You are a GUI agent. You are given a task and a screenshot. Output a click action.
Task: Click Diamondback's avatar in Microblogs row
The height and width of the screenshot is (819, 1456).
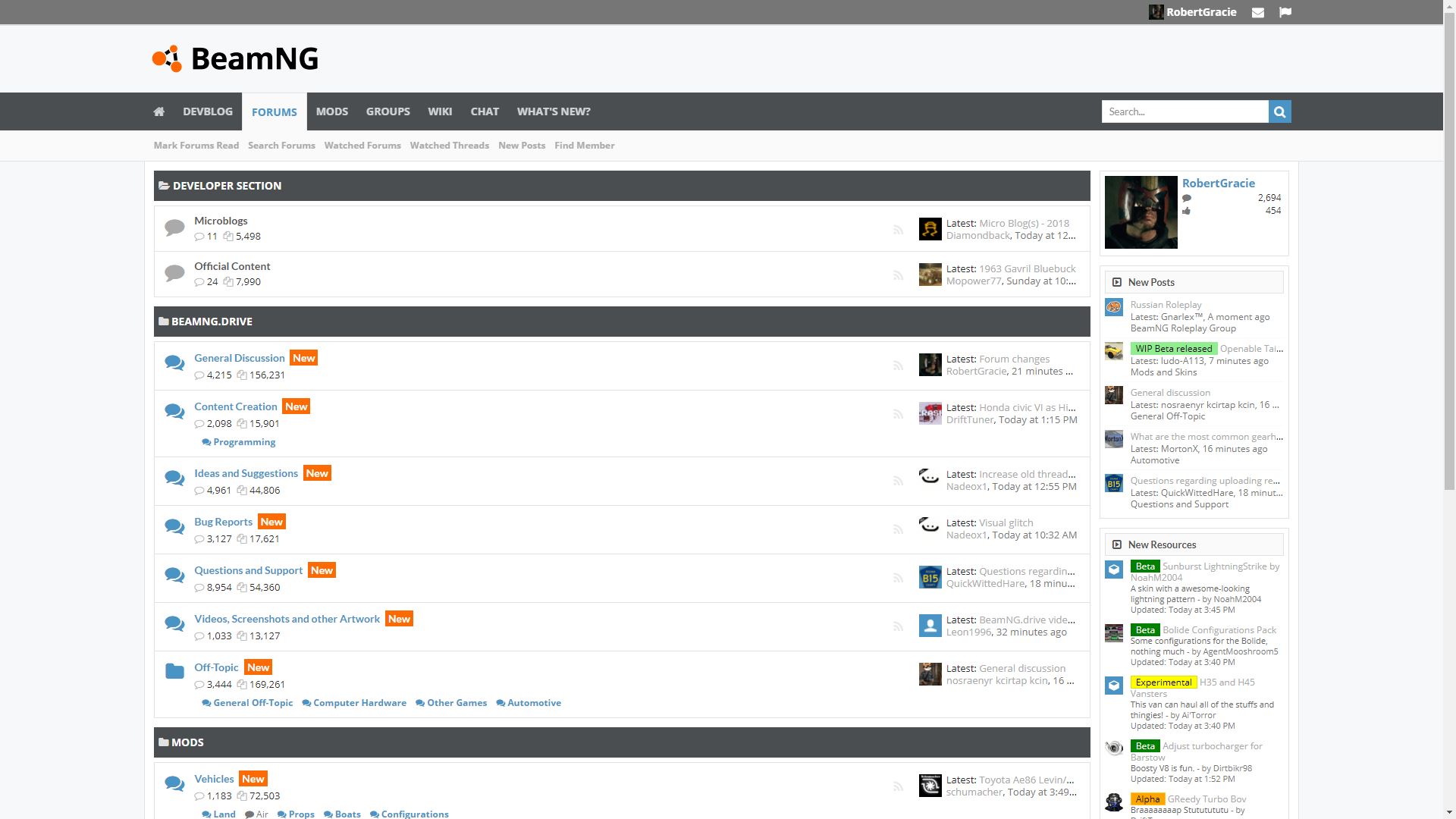pos(930,229)
